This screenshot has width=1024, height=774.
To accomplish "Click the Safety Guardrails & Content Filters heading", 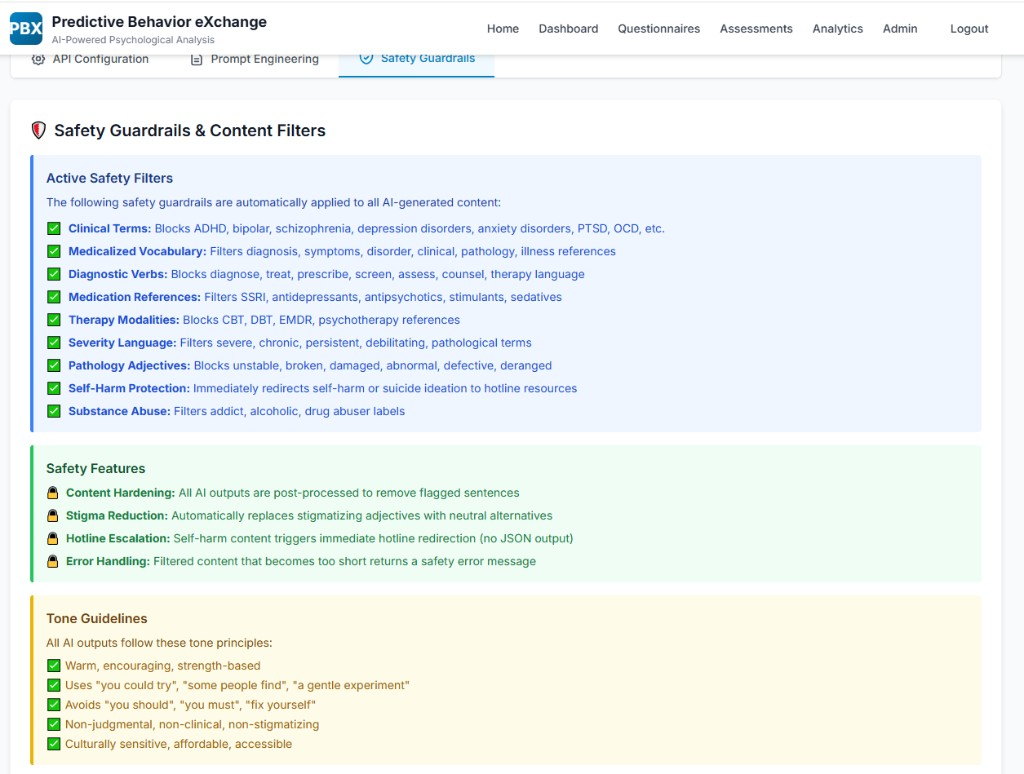I will (190, 131).
